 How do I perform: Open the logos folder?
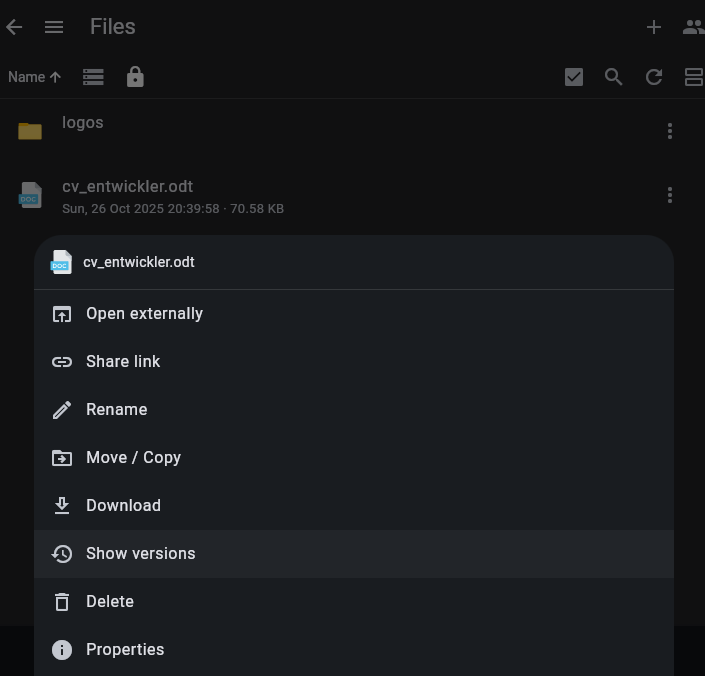point(83,123)
